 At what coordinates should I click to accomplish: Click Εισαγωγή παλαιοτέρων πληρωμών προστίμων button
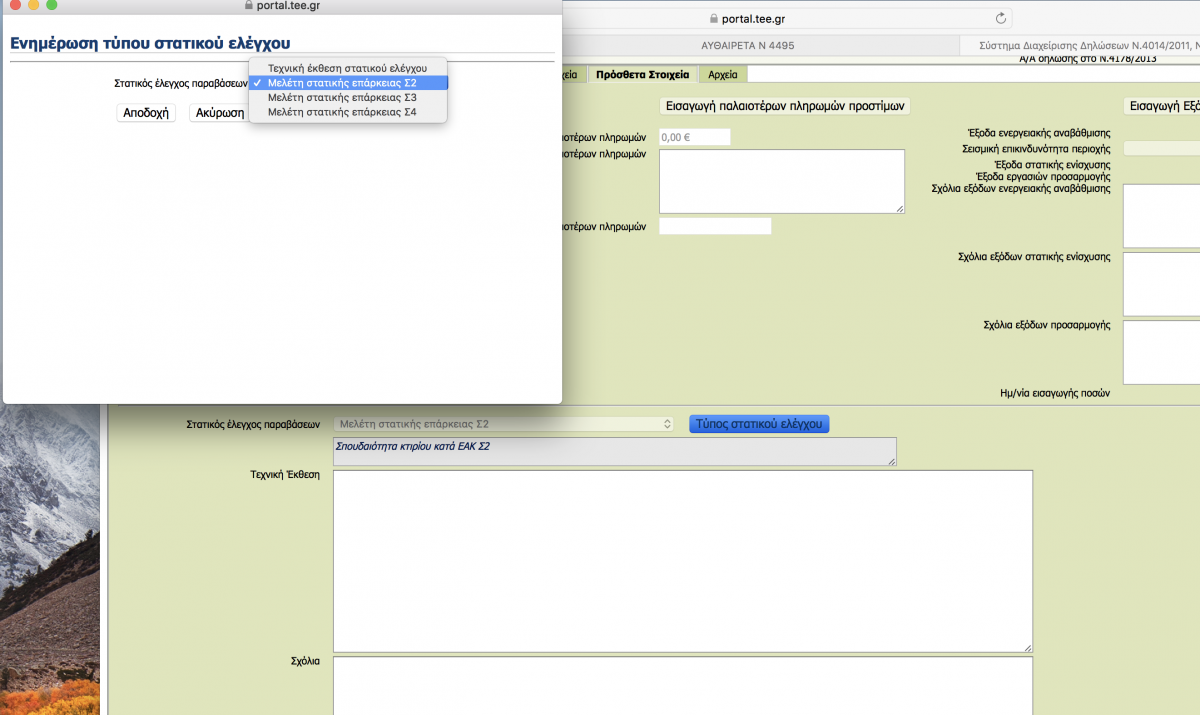coord(785,107)
